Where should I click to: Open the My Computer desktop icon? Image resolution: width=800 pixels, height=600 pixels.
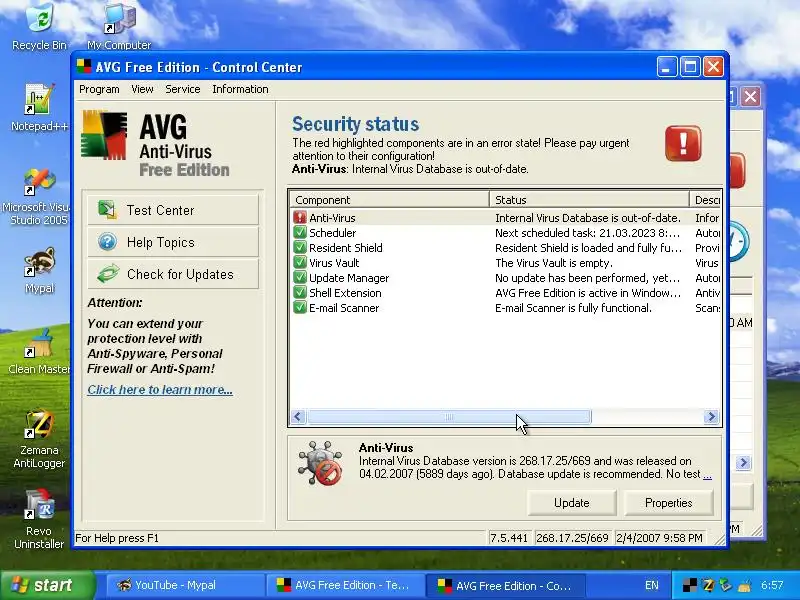coord(119,27)
